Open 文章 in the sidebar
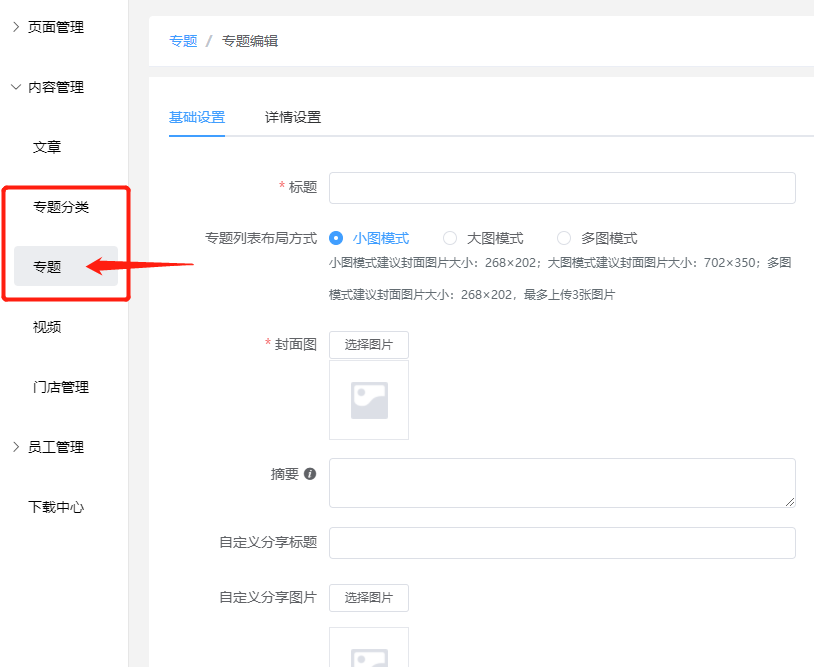 (47, 147)
